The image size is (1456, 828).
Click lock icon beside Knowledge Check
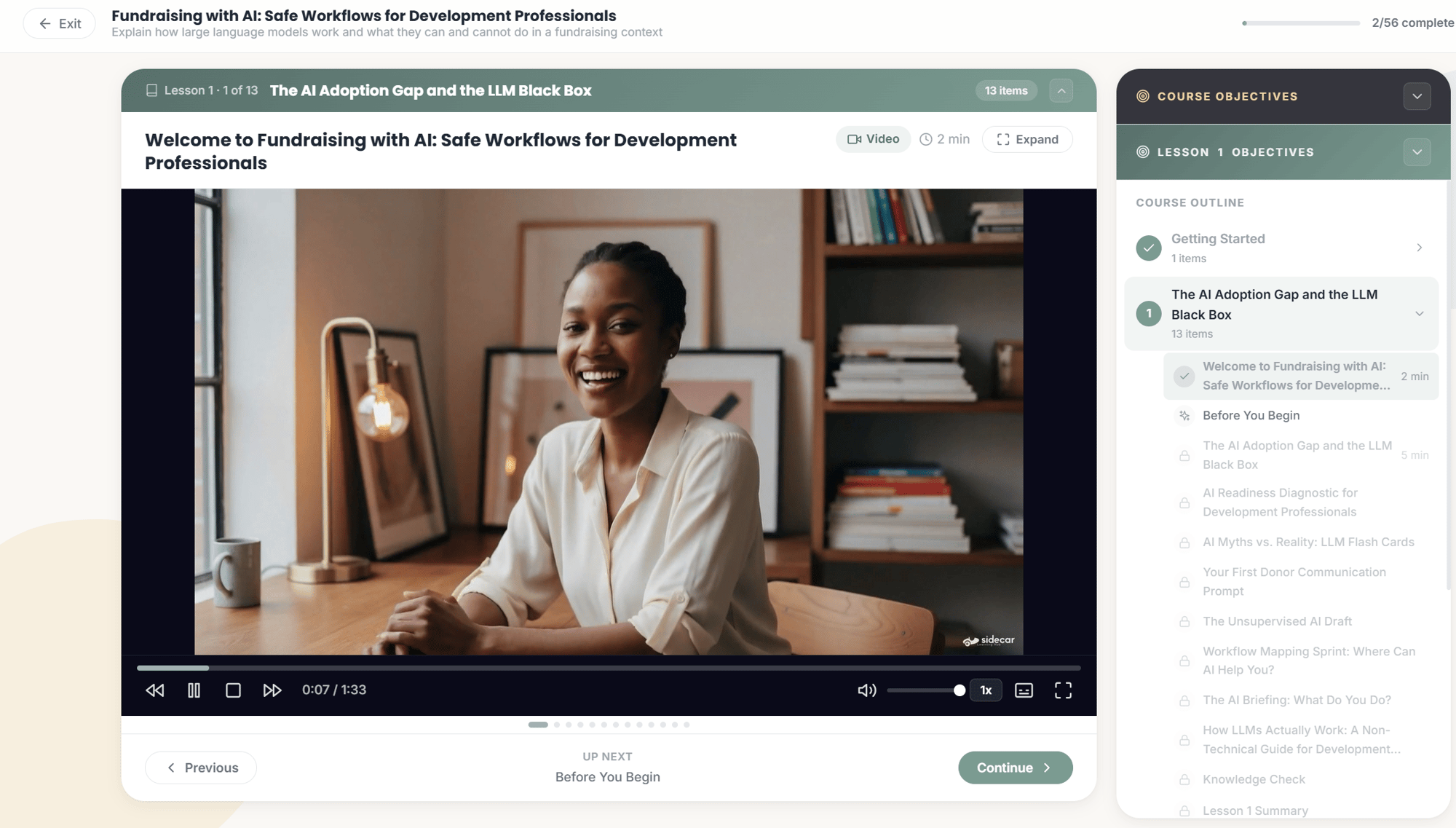click(1184, 780)
